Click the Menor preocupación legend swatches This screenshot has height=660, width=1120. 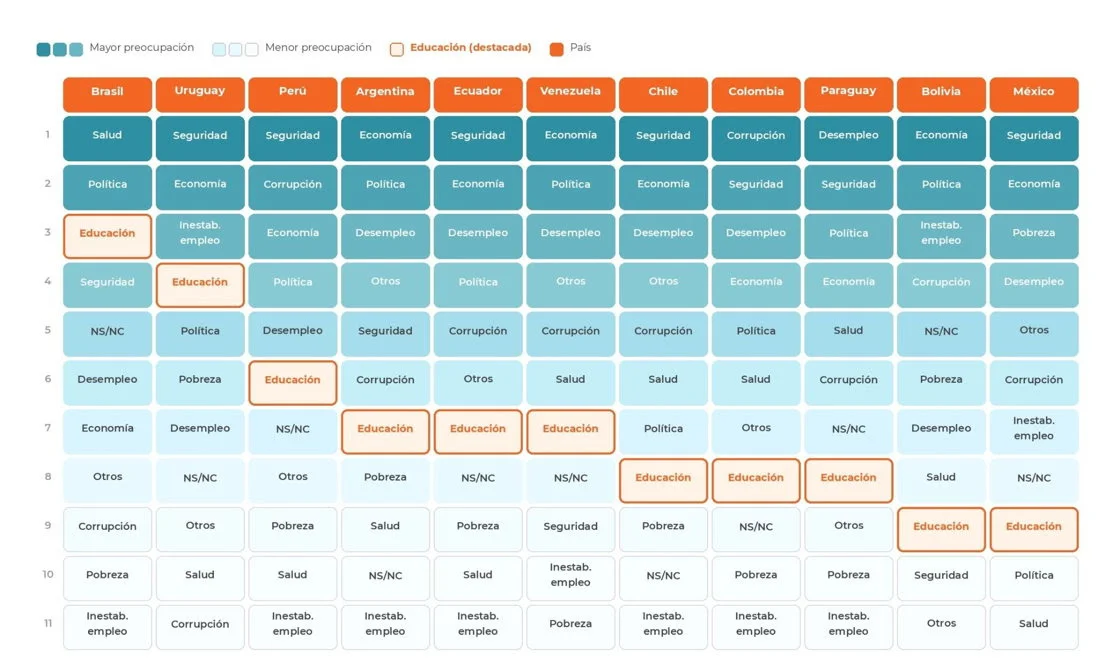coord(235,49)
